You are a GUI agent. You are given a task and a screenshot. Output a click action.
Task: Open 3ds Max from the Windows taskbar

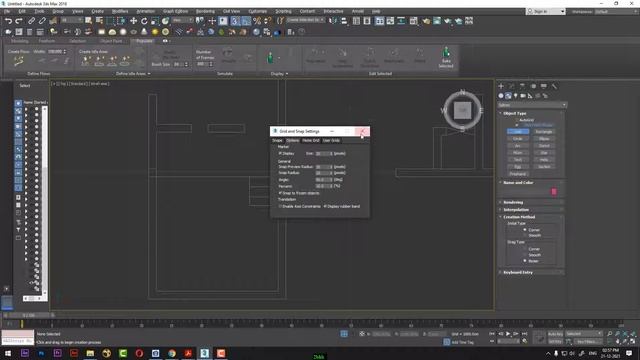click(204, 353)
